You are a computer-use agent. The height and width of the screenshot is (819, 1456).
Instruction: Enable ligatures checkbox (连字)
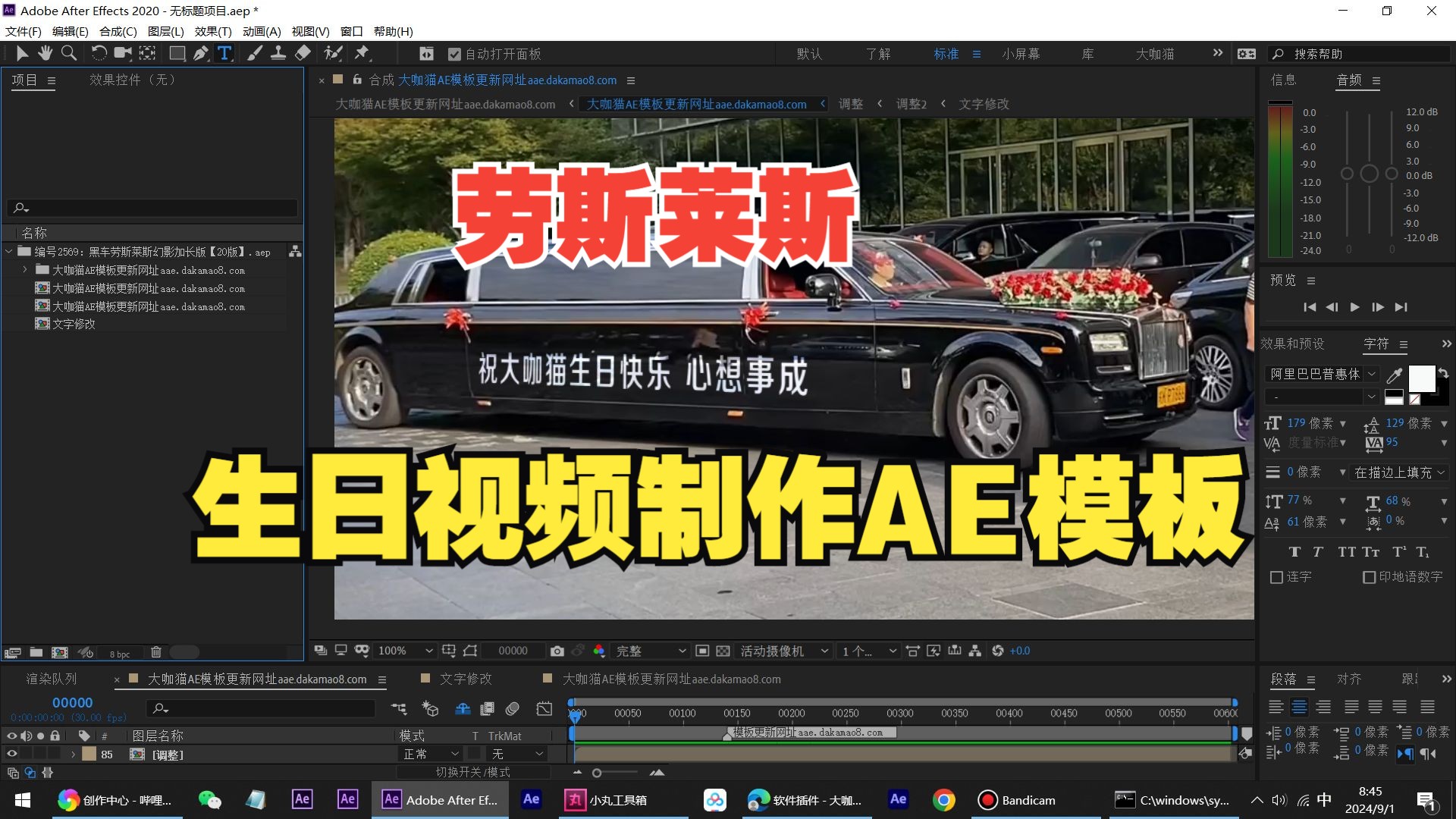tap(1276, 577)
